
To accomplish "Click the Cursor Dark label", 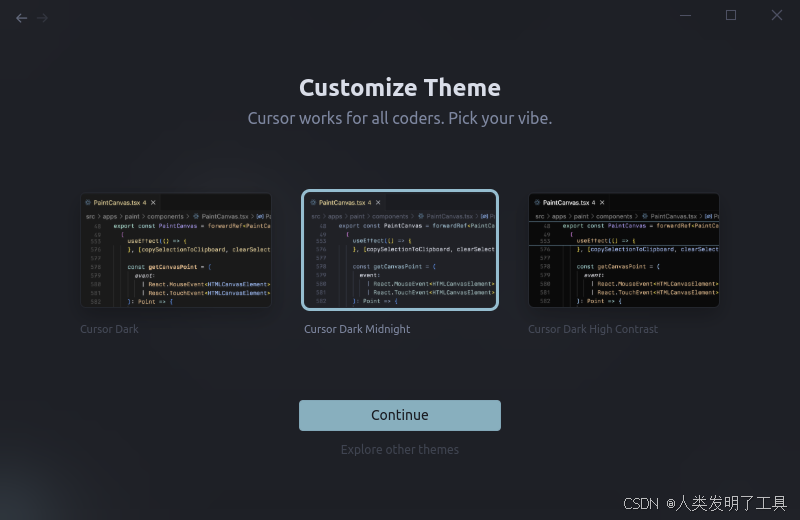I will tap(109, 329).
